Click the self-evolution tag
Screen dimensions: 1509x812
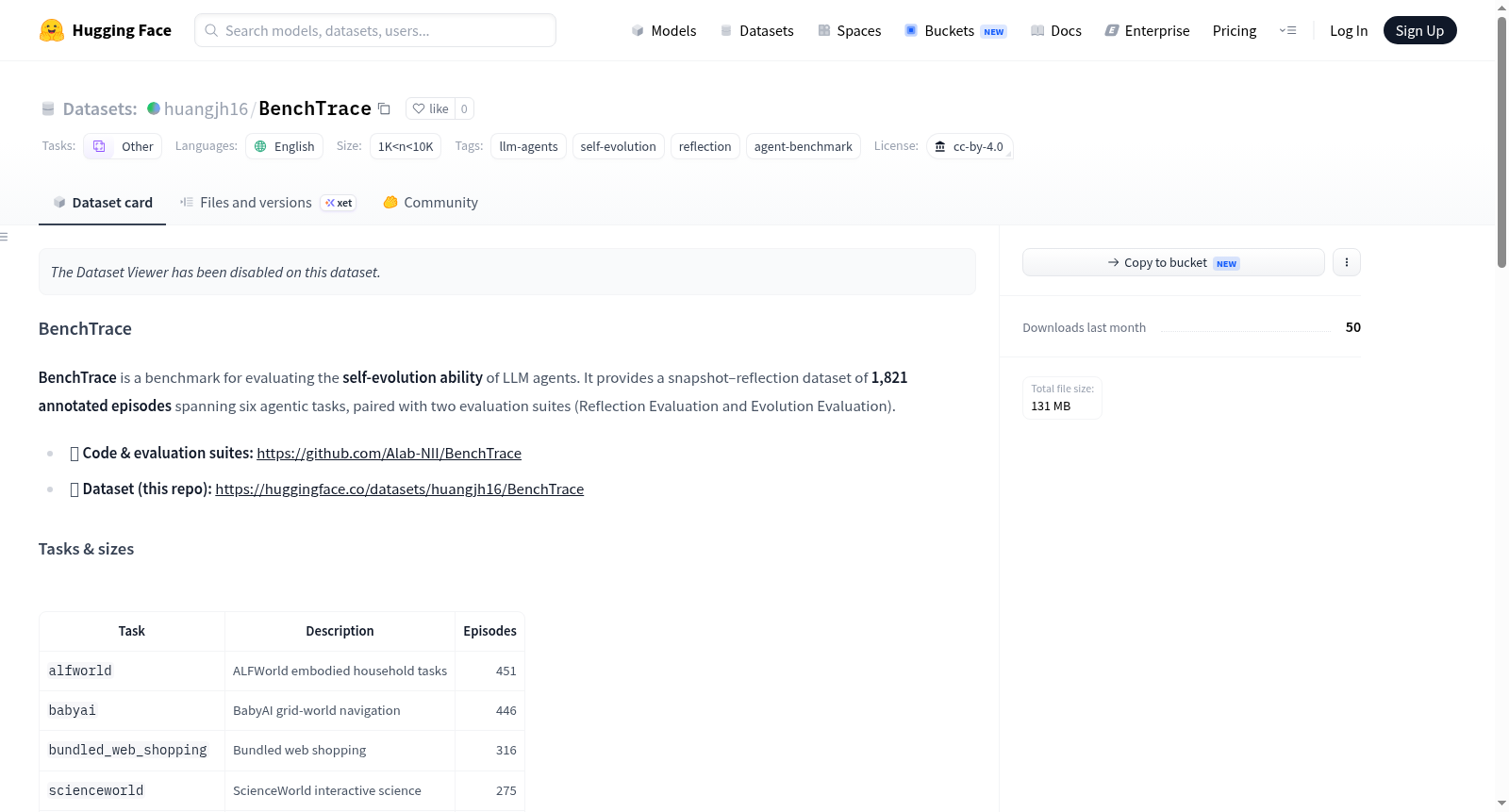(618, 146)
